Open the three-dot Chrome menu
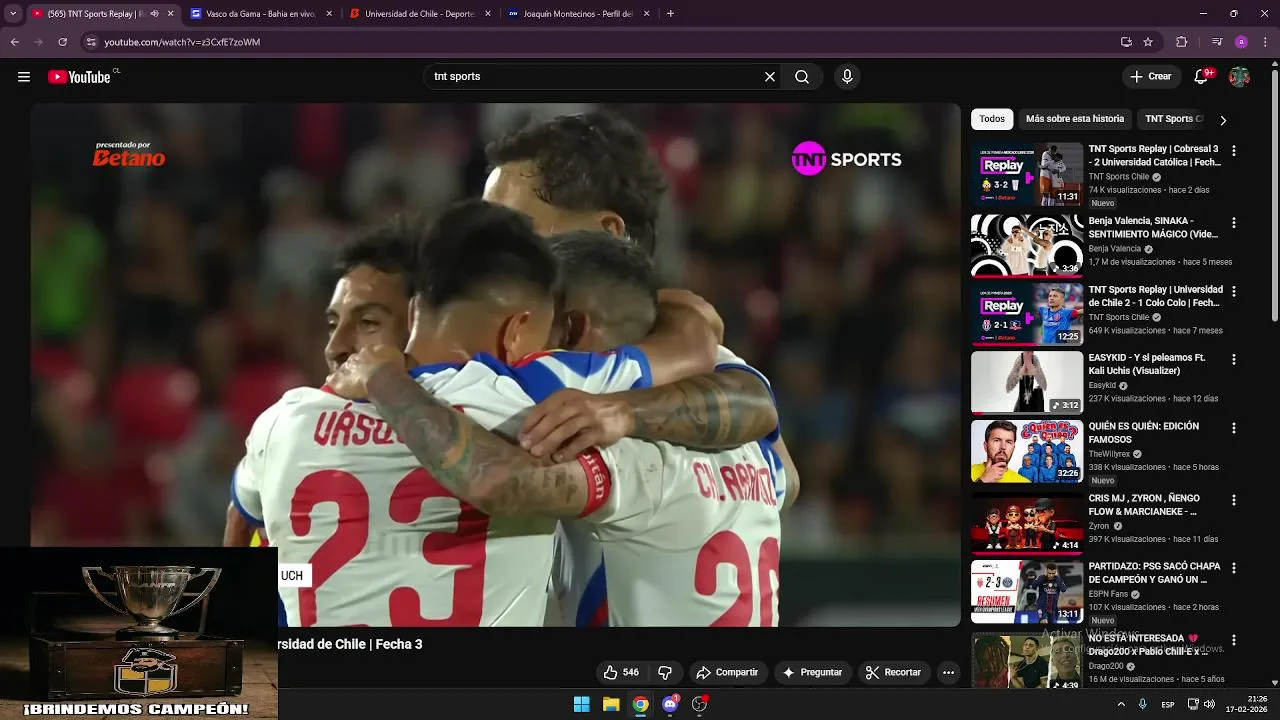The image size is (1280, 720). (1266, 42)
